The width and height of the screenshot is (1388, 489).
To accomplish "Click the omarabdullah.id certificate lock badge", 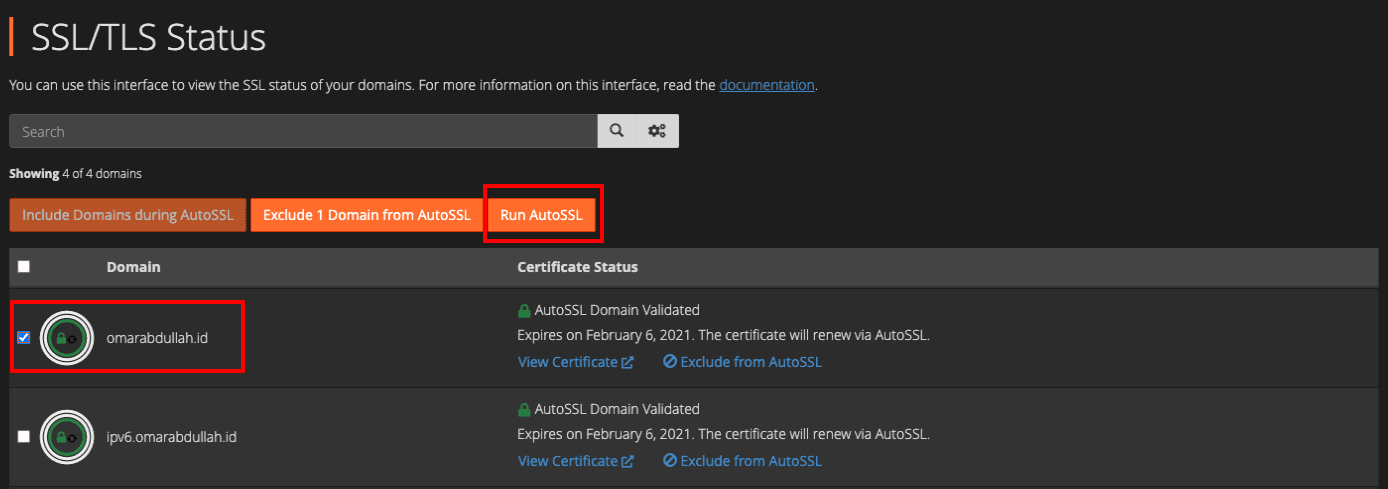I will coord(66,338).
